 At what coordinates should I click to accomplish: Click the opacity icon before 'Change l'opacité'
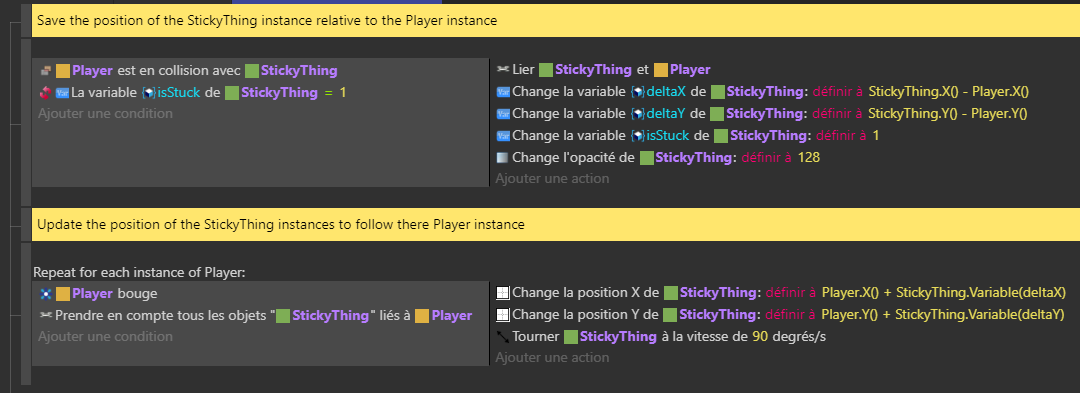[x=503, y=158]
